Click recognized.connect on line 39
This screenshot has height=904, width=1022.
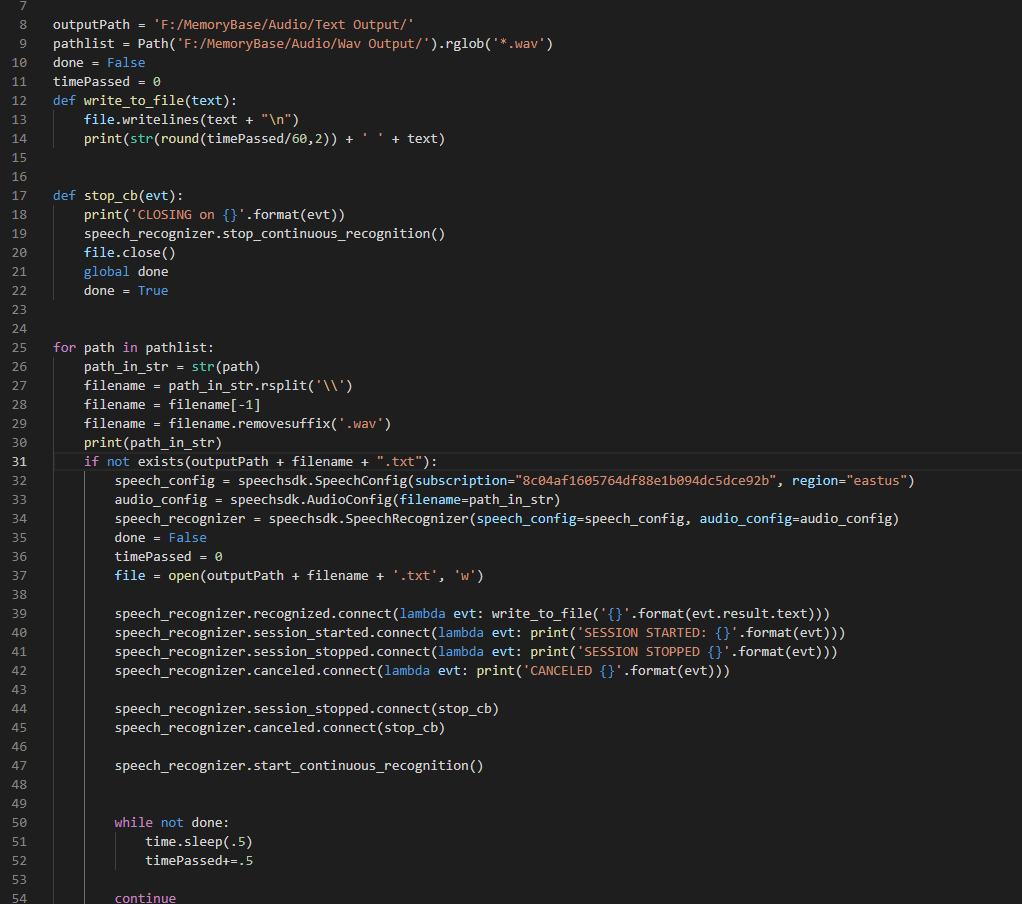point(322,613)
